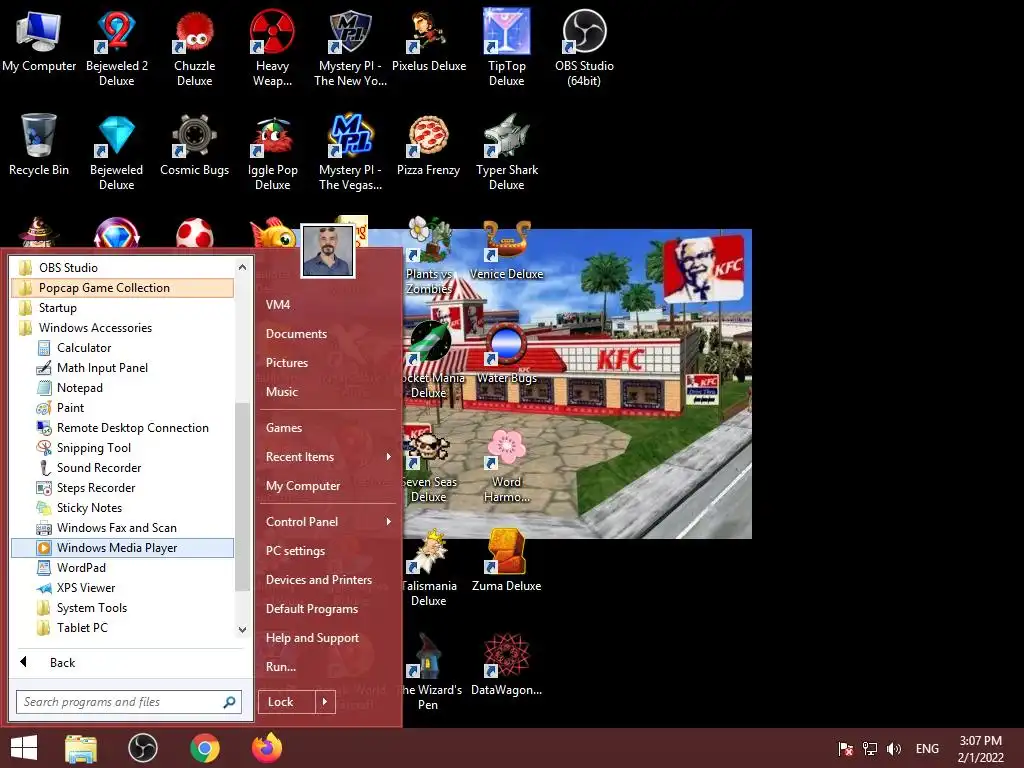Open the Zuma Deluxe shortcut
1024x768 pixels.
coord(506,560)
